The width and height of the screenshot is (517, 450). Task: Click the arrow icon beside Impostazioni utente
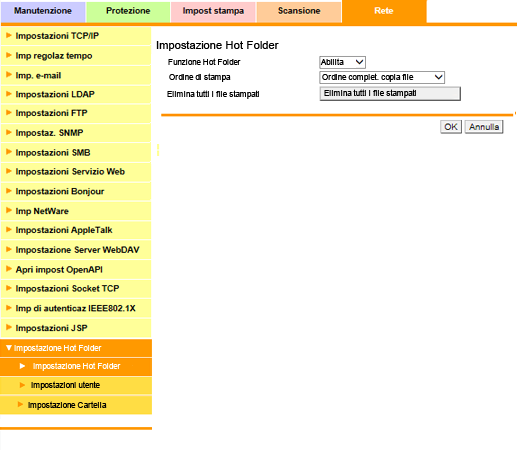[22, 385]
